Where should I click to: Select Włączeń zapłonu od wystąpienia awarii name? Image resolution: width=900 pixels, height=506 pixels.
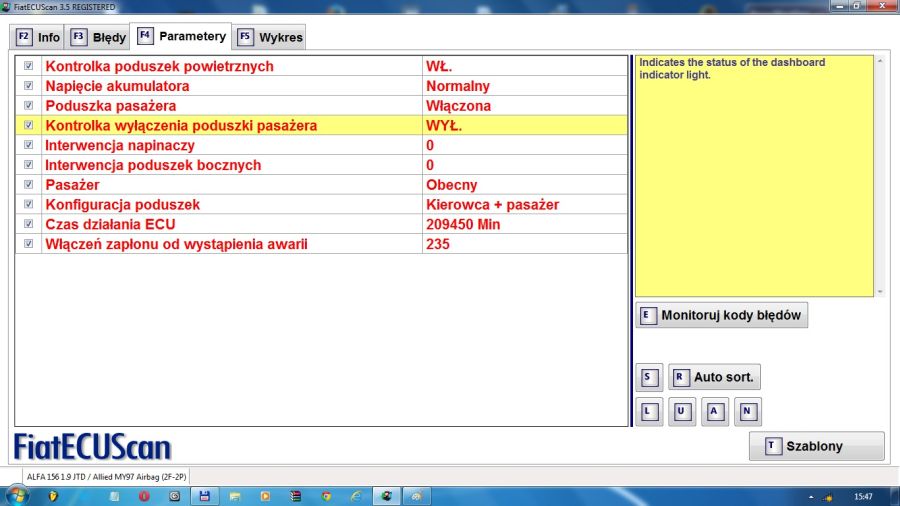176,244
